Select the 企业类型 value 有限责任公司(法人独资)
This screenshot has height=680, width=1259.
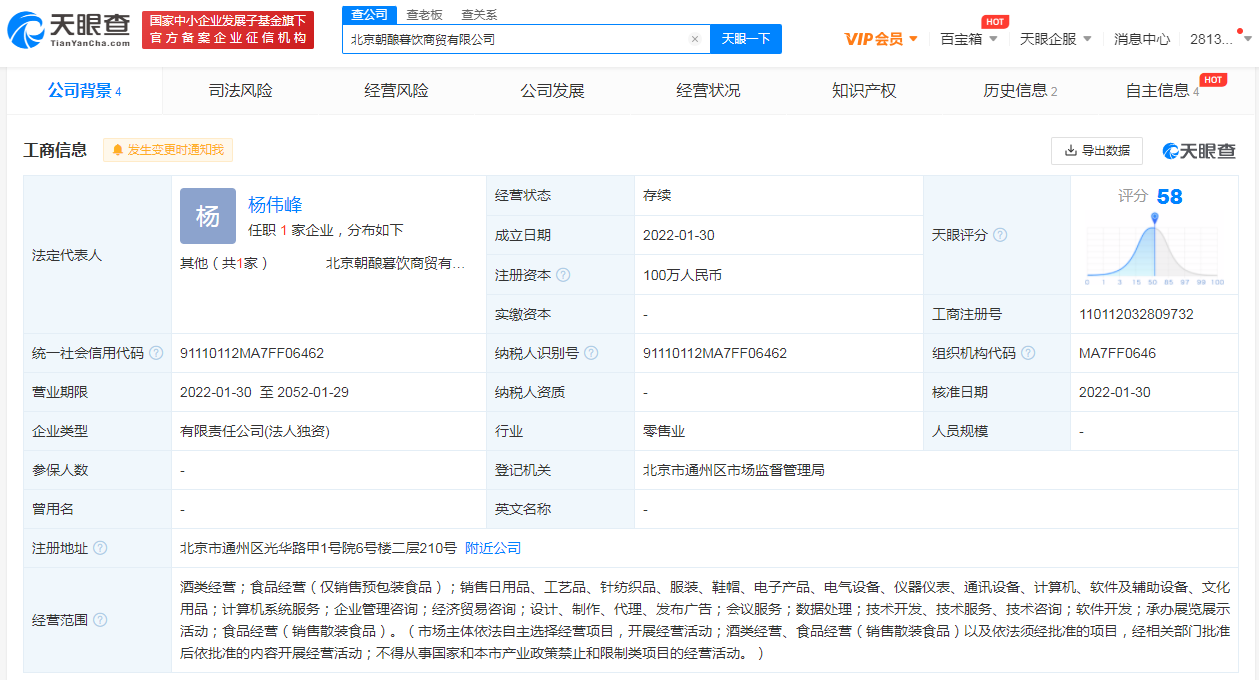point(255,431)
